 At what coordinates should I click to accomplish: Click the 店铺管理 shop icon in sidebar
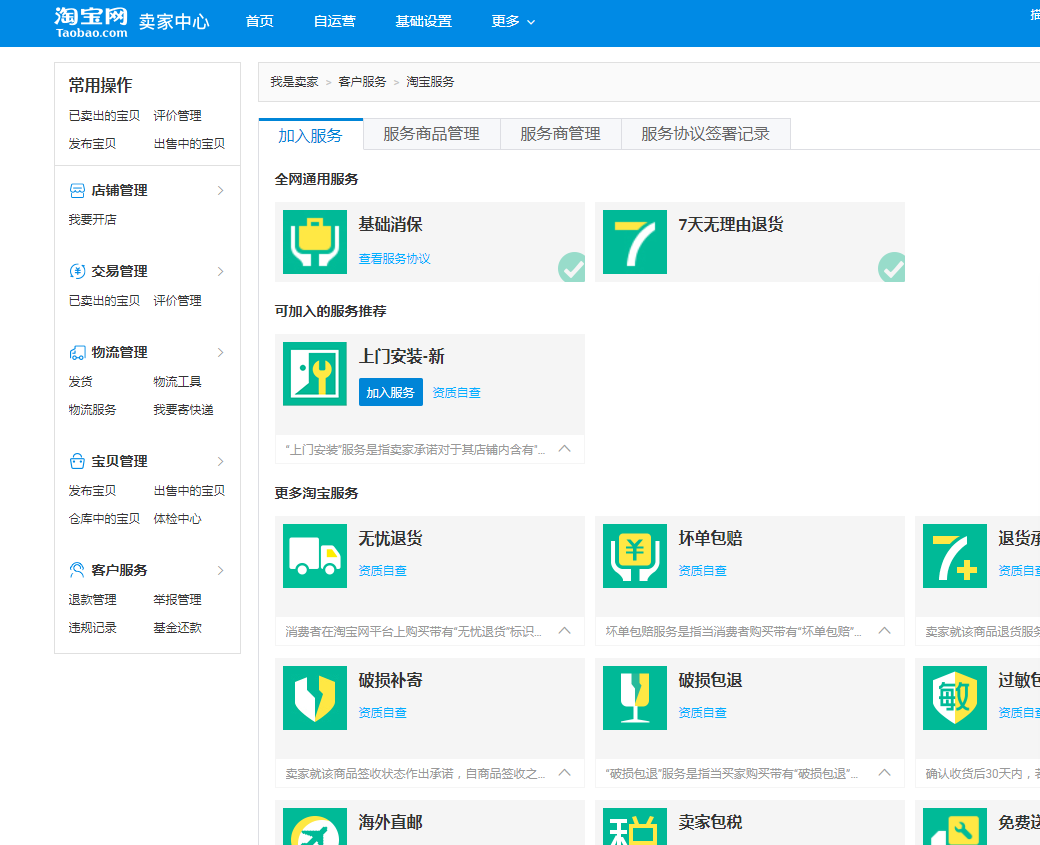point(77,190)
